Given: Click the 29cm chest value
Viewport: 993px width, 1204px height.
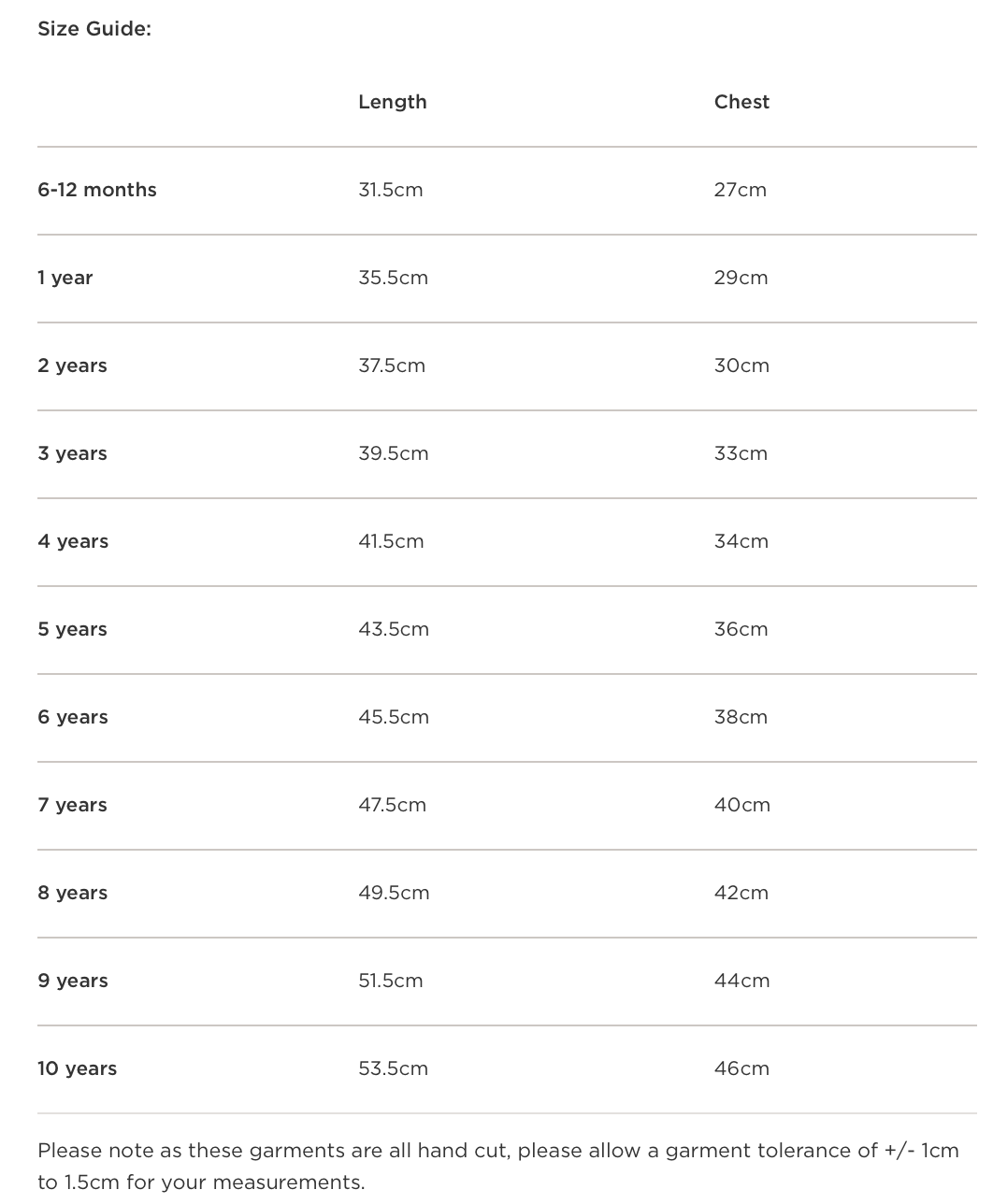Looking at the screenshot, I should pyautogui.click(x=741, y=278).
